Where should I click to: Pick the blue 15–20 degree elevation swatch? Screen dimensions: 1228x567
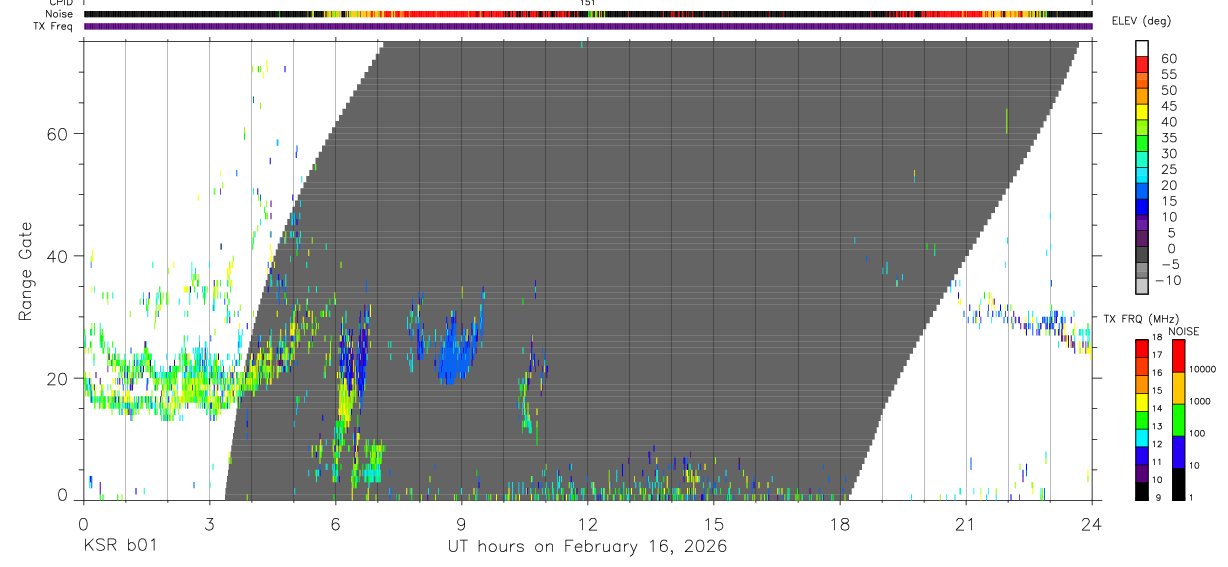[x=1143, y=192]
